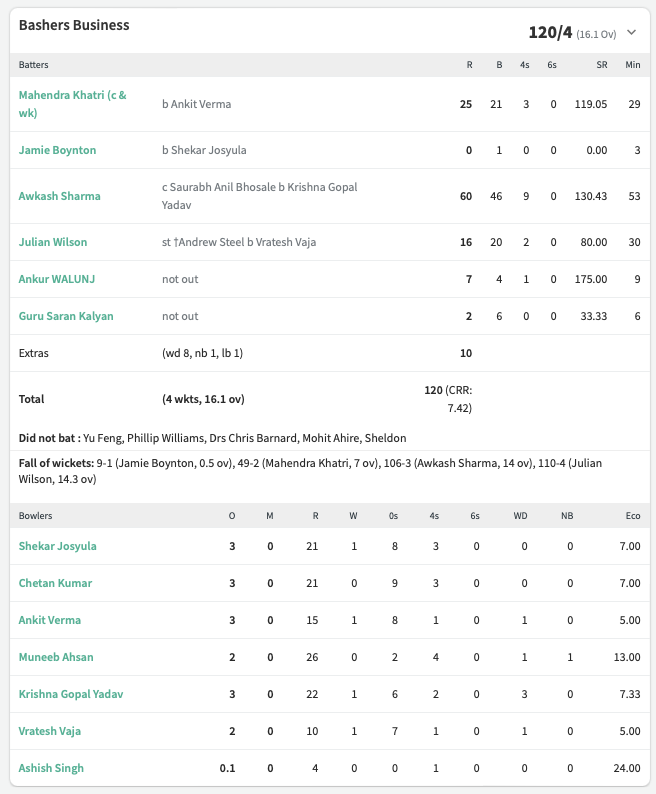
Task: Select Ashish Singh bowler link
Action: click(51, 768)
